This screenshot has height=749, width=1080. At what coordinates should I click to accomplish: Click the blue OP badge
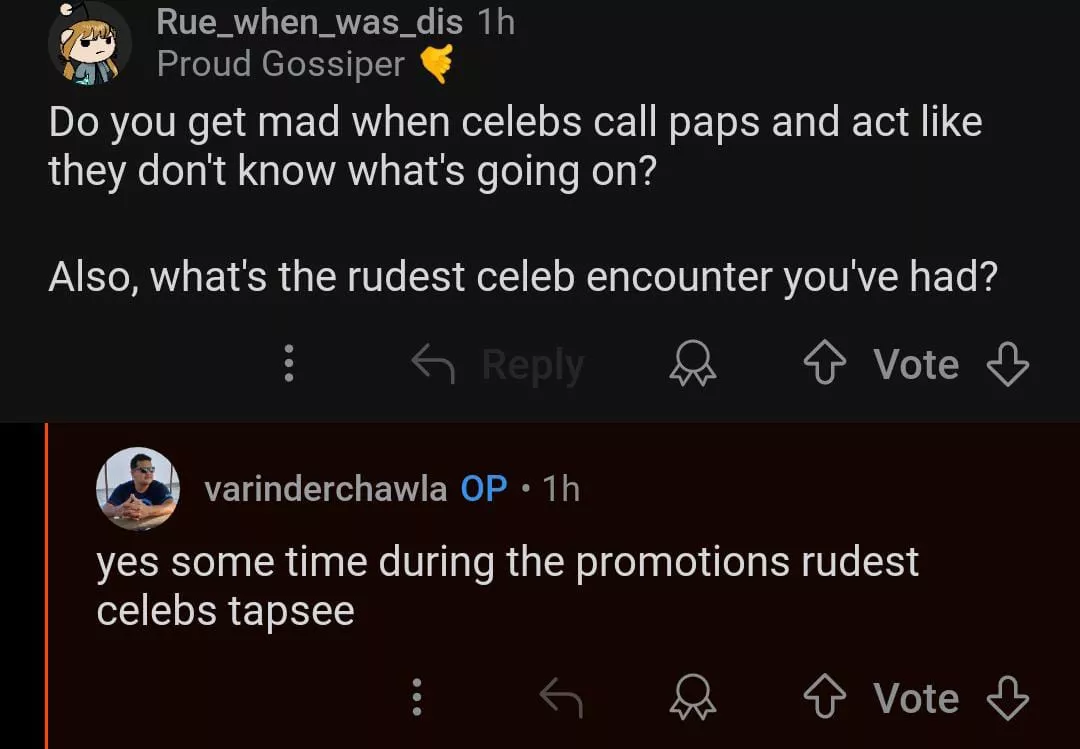[x=484, y=489]
